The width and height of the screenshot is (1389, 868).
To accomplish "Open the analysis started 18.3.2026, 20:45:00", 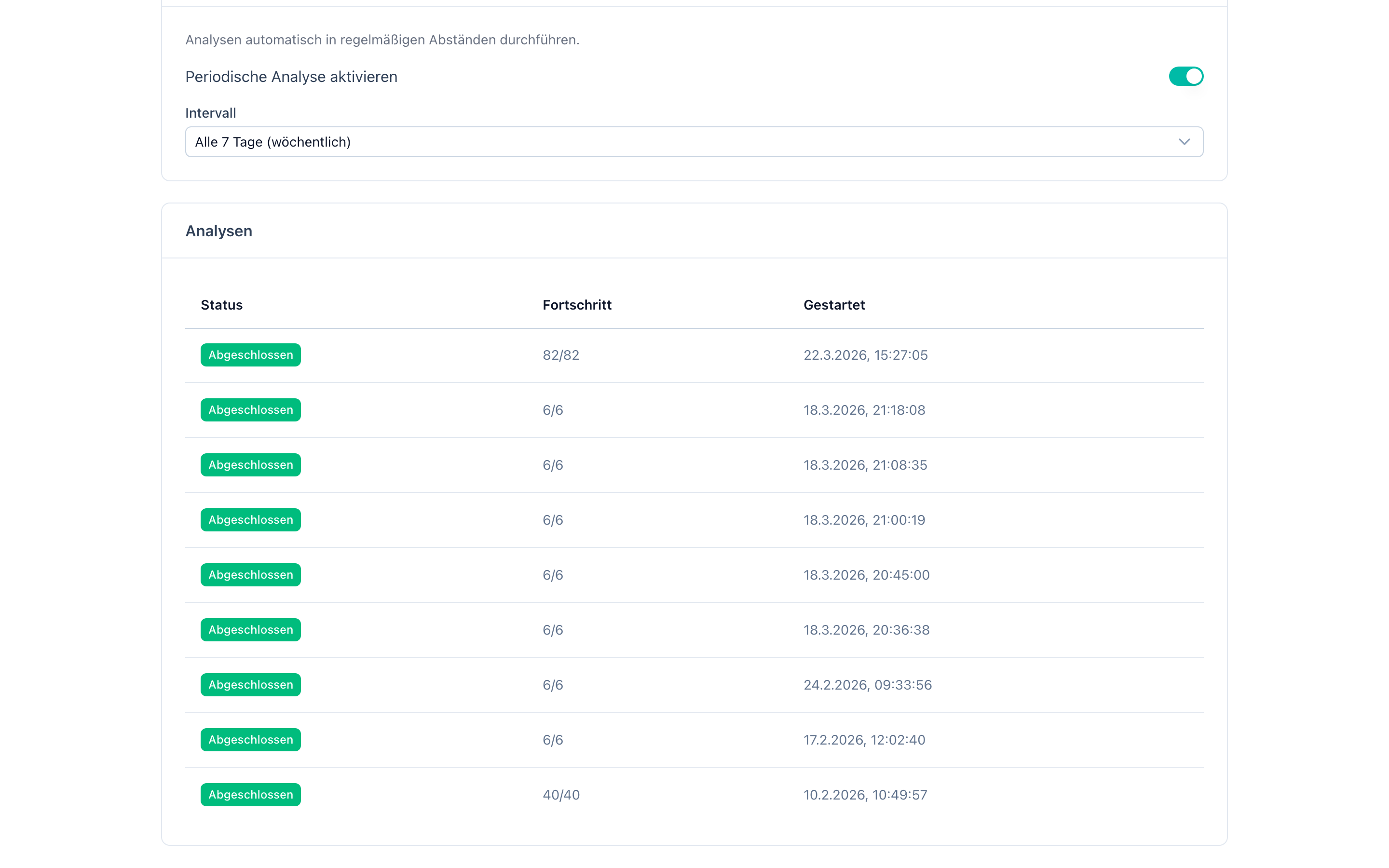I will (866, 575).
